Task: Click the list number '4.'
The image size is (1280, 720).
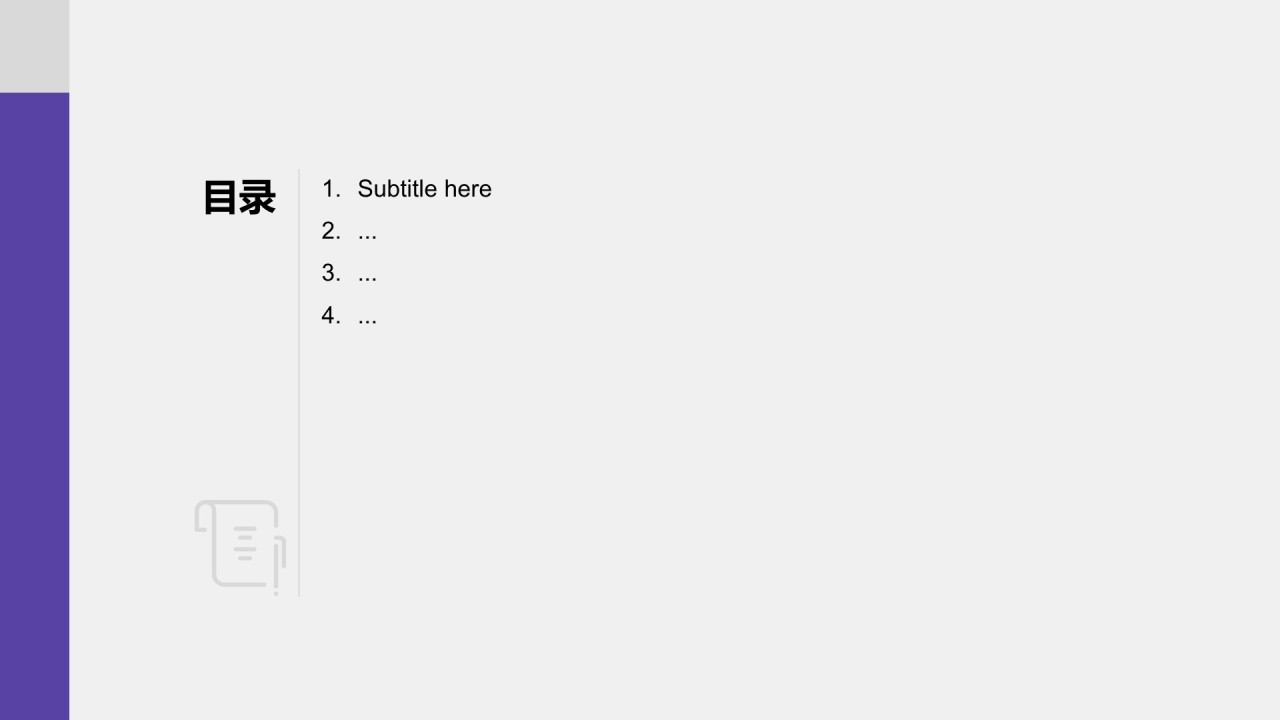Action: click(x=331, y=316)
